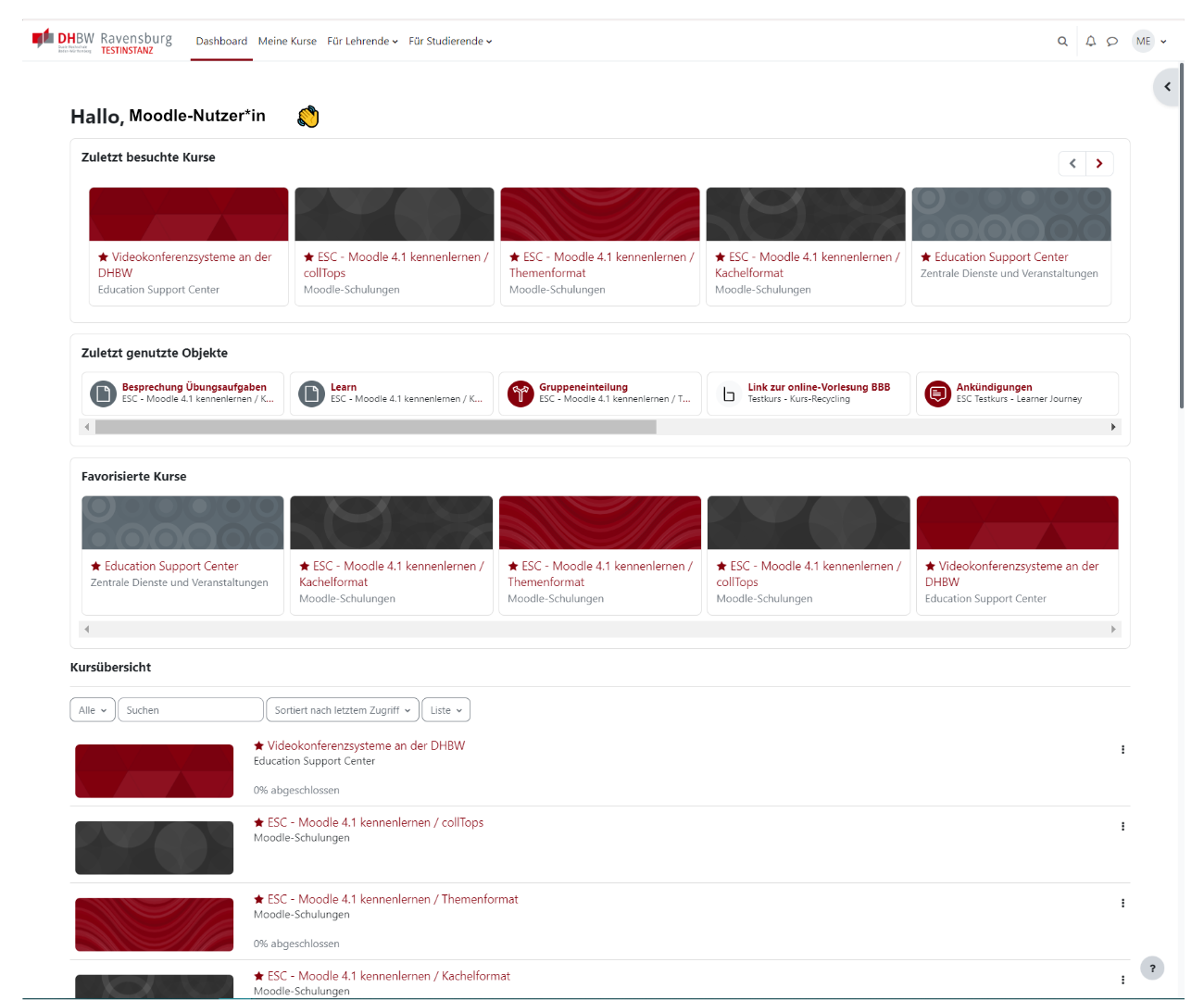Viewport: 1204px width, 1000px height.
Task: Expand the Für Lehrende menu
Action: click(362, 41)
